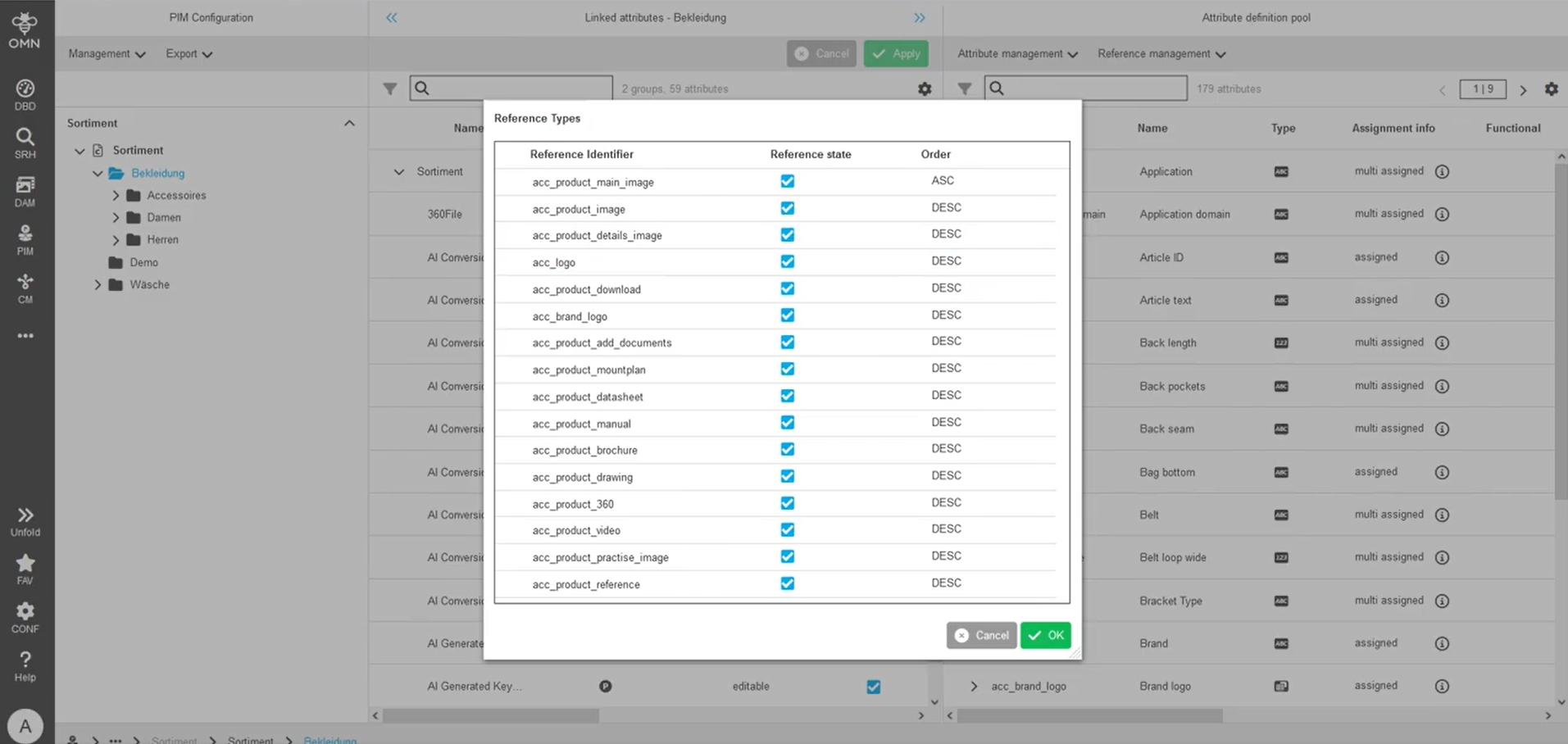Image resolution: width=1568 pixels, height=744 pixels.
Task: Toggle reference state checkbox for acc_logo
Action: pos(787,261)
